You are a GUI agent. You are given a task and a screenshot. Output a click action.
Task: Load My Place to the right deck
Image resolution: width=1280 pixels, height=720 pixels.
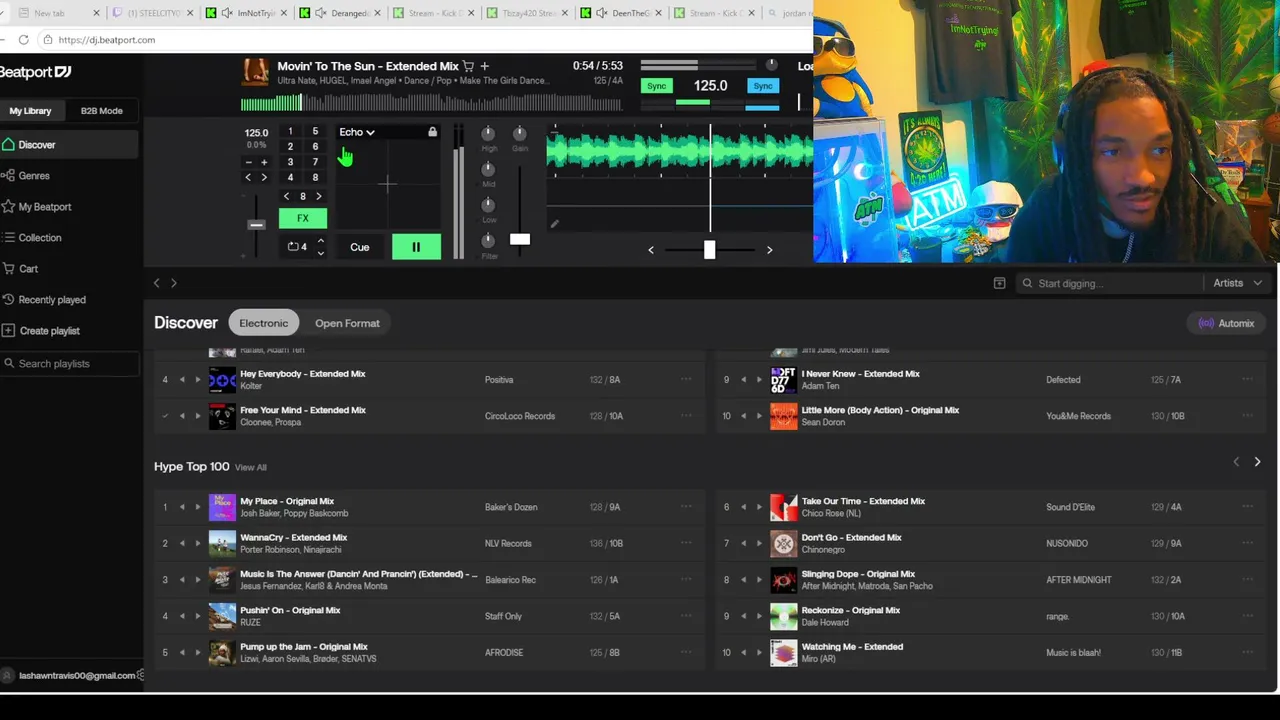(197, 507)
